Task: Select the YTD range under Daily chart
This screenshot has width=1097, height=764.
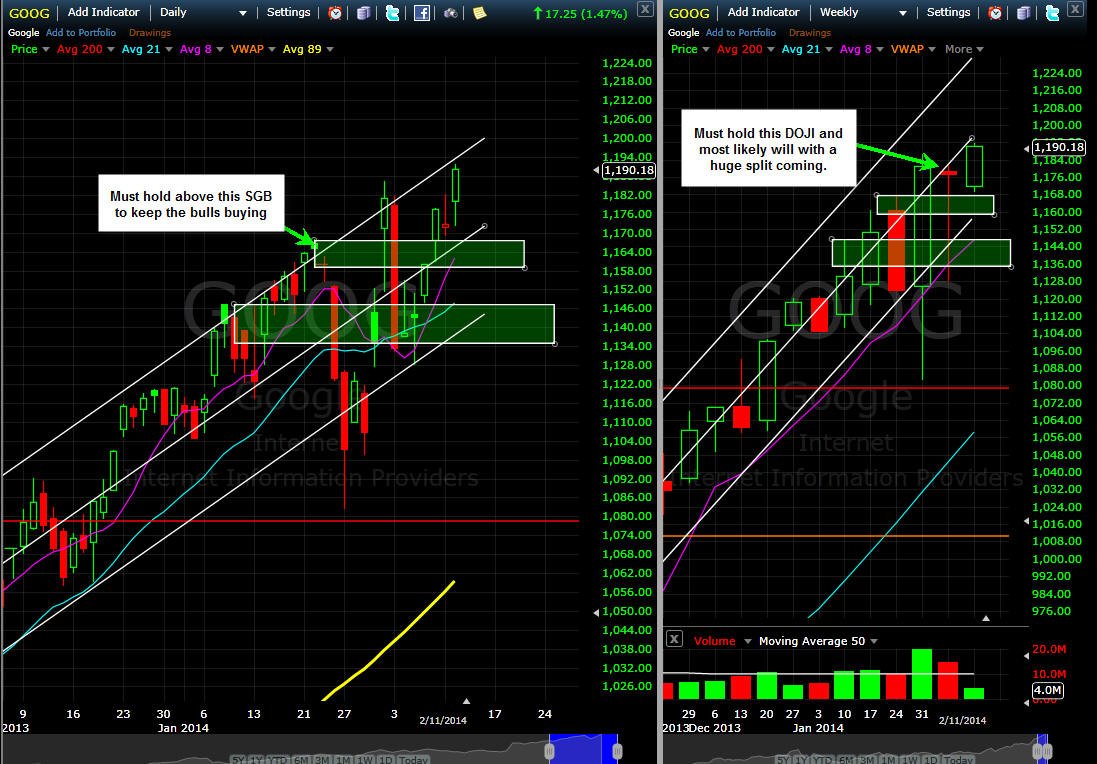Action: pyautogui.click(x=280, y=760)
